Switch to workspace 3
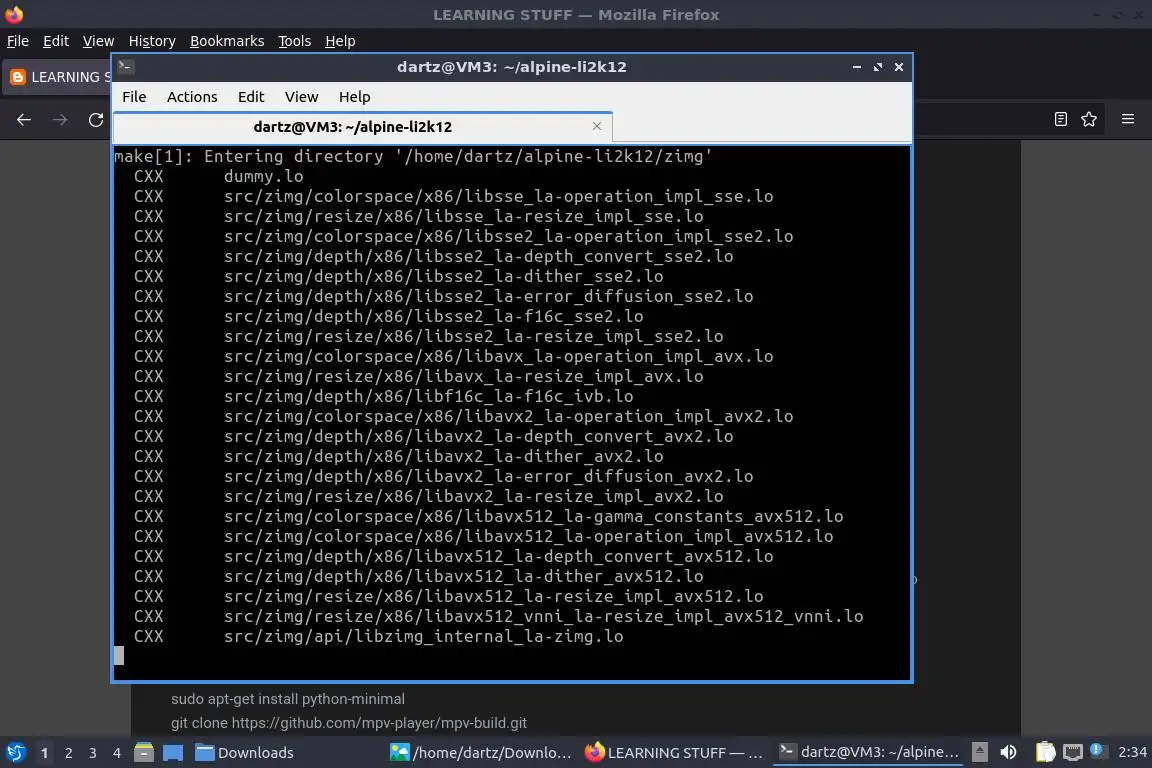1152x768 pixels. point(93,753)
